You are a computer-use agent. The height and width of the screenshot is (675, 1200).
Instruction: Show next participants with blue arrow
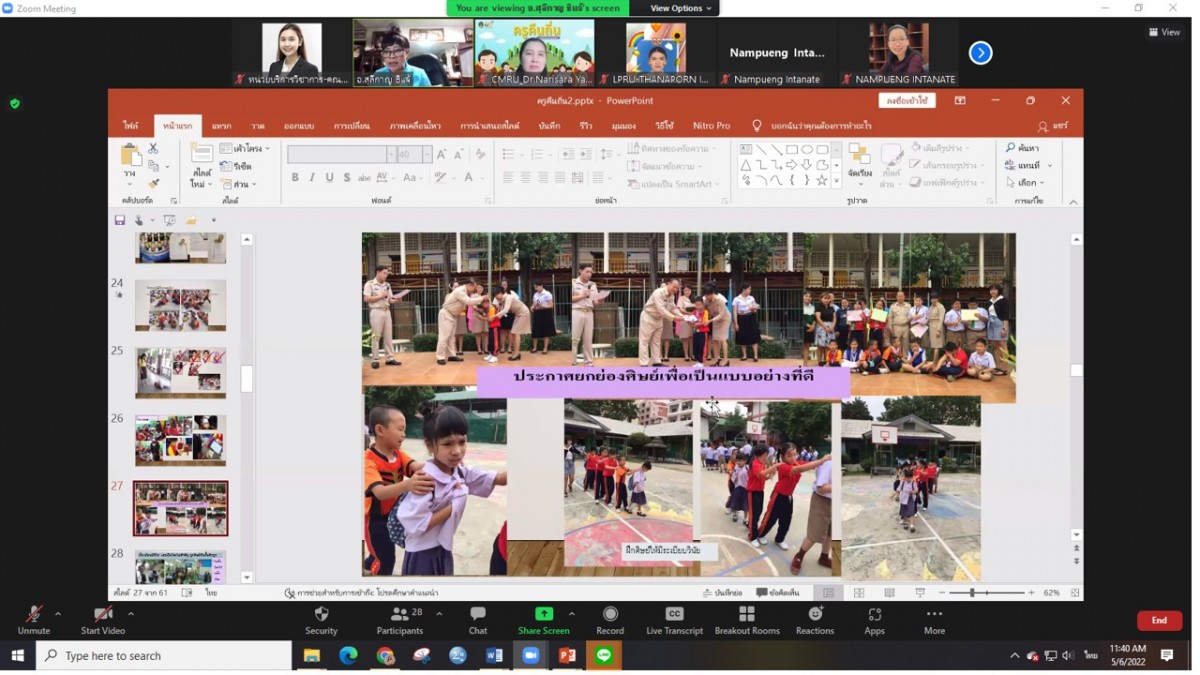[x=980, y=53]
